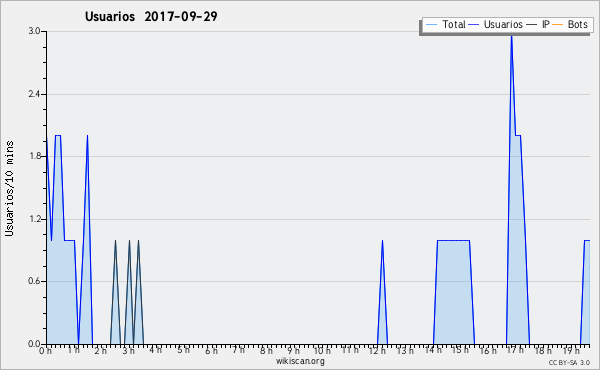Click the '0 h' x-axis label
Image resolution: width=600 pixels, height=370 pixels.
coord(45,350)
